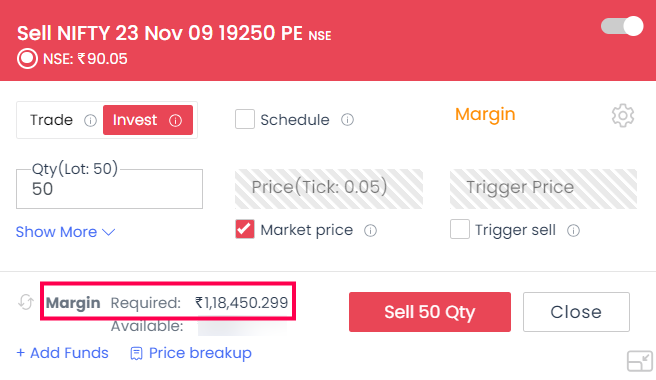Screen dimensions: 656x380
Task: Select the NSE exchange radio button
Action: point(27,59)
